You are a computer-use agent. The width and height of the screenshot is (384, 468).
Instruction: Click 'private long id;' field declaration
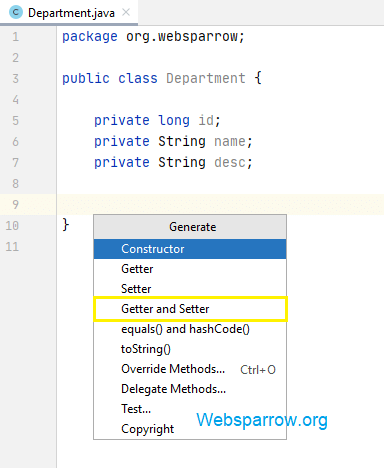157,121
